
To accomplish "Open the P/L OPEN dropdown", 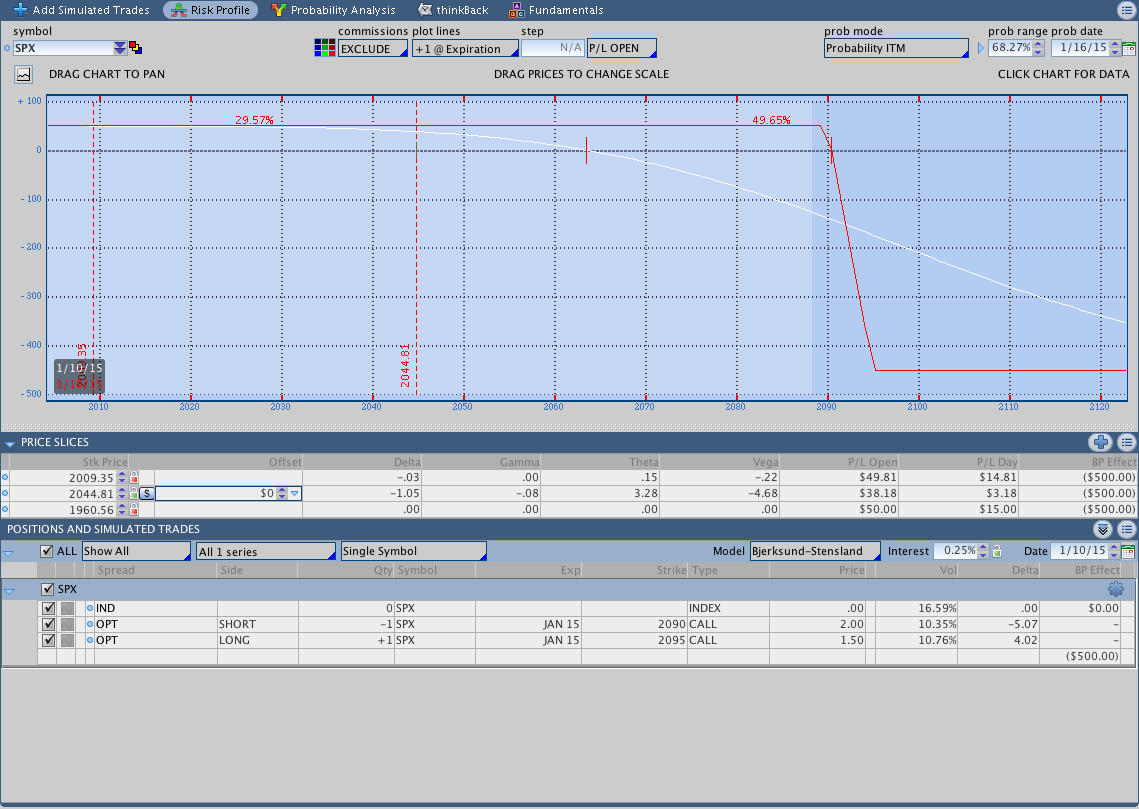I will [622, 48].
